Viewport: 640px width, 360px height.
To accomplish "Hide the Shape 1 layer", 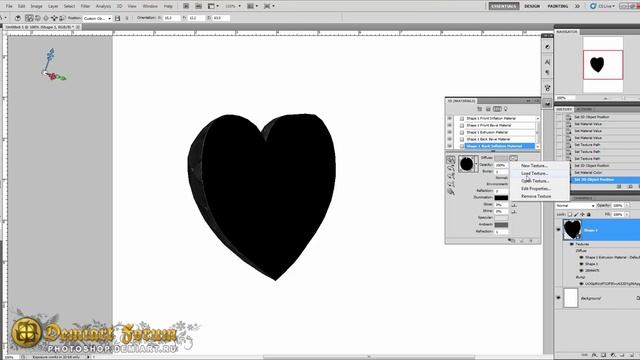I will click(x=558, y=230).
